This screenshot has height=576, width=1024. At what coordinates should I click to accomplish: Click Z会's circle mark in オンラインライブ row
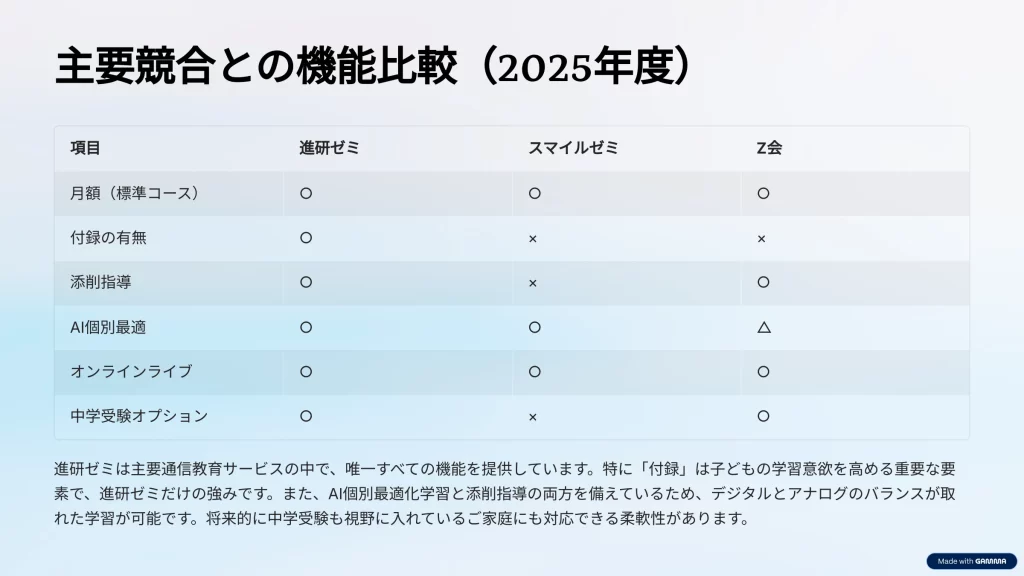(763, 371)
